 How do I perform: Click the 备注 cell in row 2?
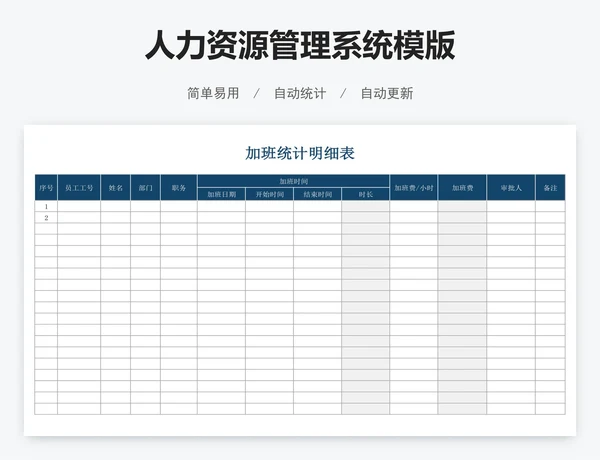551,217
